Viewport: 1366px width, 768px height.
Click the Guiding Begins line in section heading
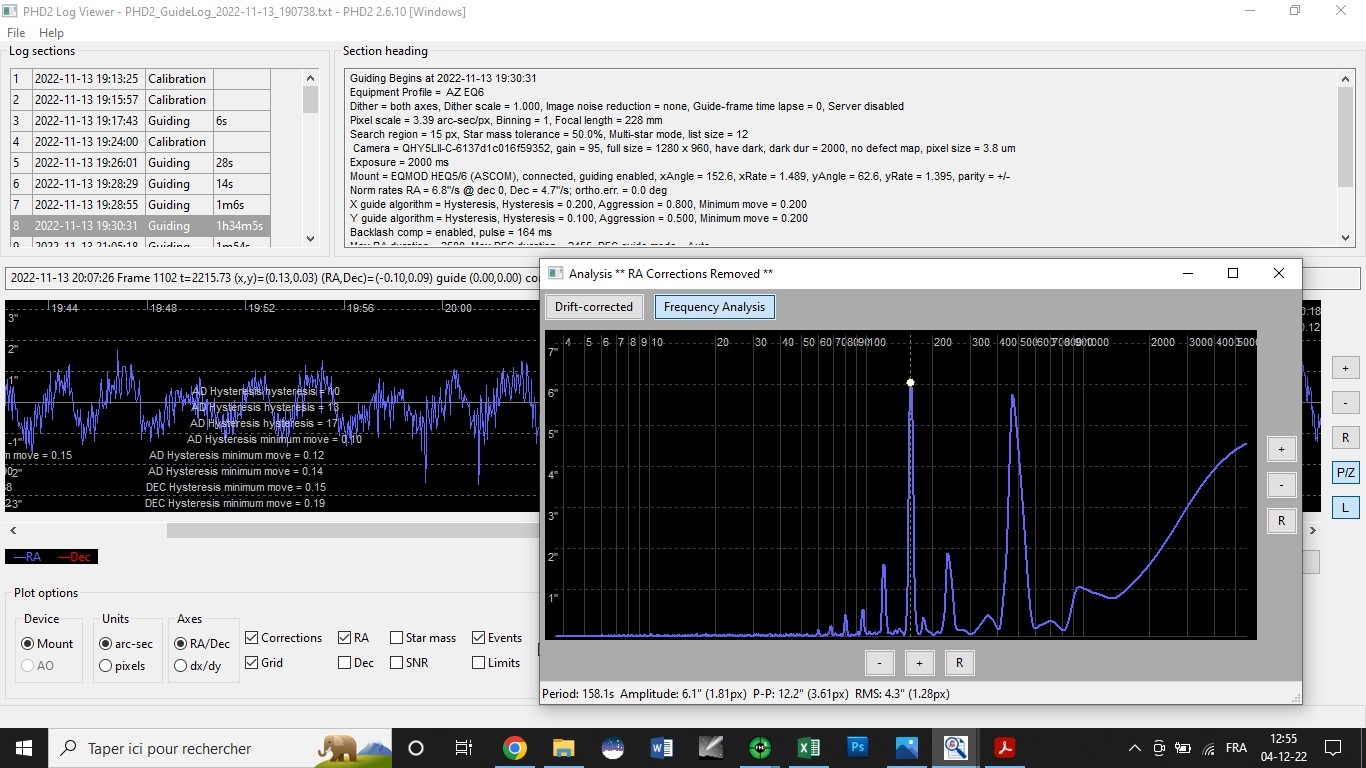pyautogui.click(x=444, y=78)
